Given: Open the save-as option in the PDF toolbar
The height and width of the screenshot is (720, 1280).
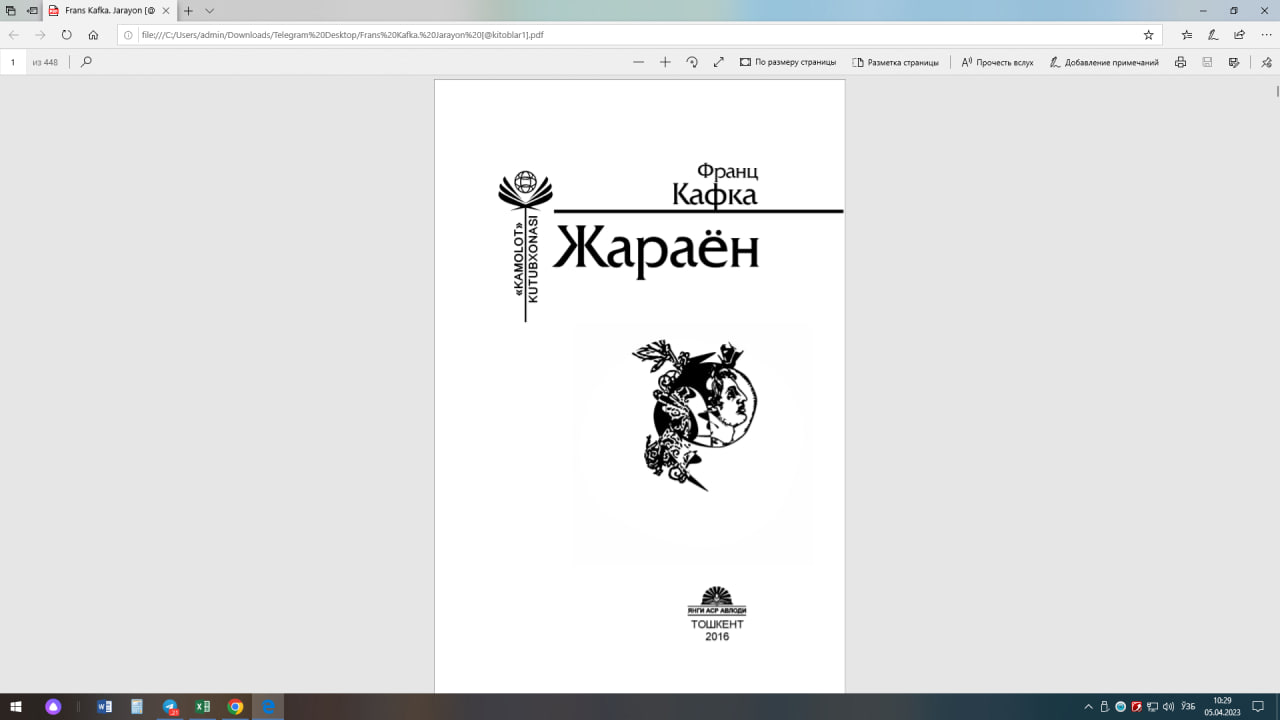Looking at the screenshot, I should pyautogui.click(x=1233, y=61).
